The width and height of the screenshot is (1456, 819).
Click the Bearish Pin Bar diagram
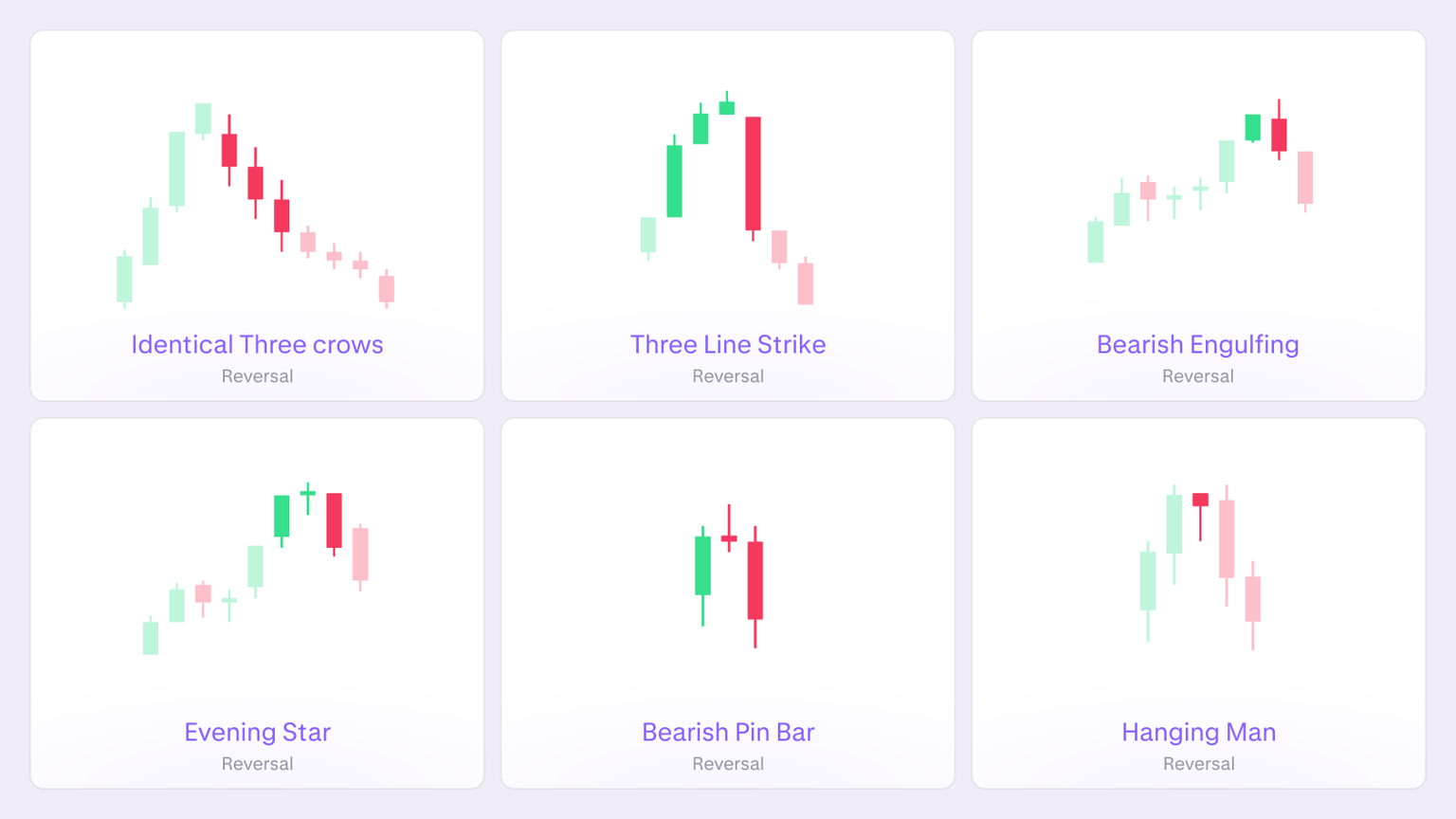tap(728, 569)
